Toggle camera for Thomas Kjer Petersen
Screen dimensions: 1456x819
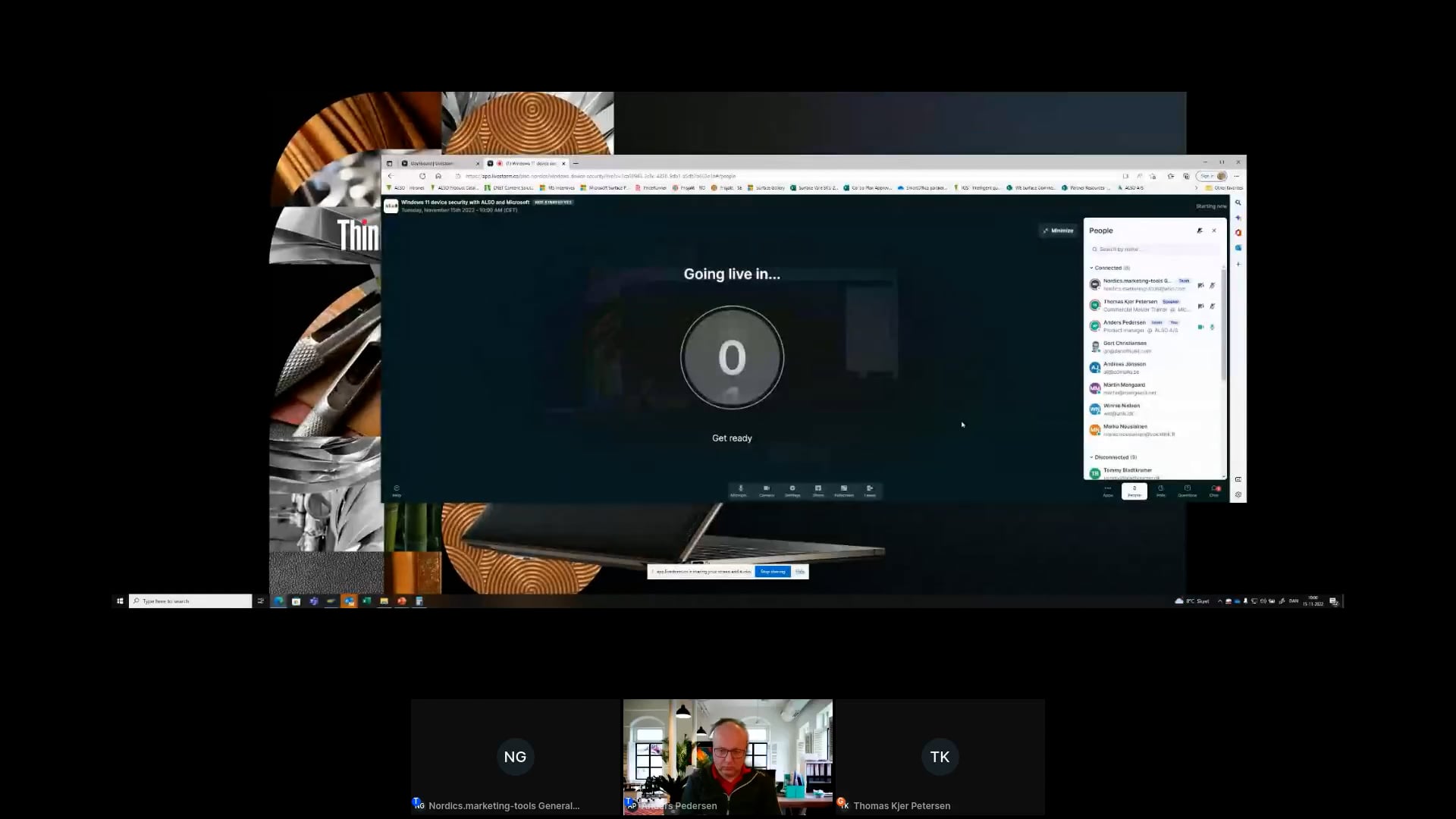point(1200,306)
